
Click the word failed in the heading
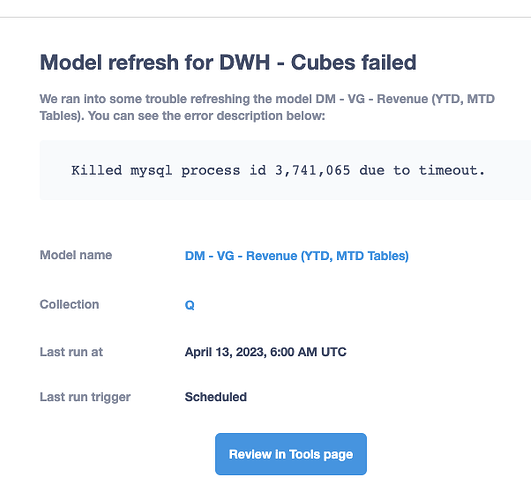[389, 62]
